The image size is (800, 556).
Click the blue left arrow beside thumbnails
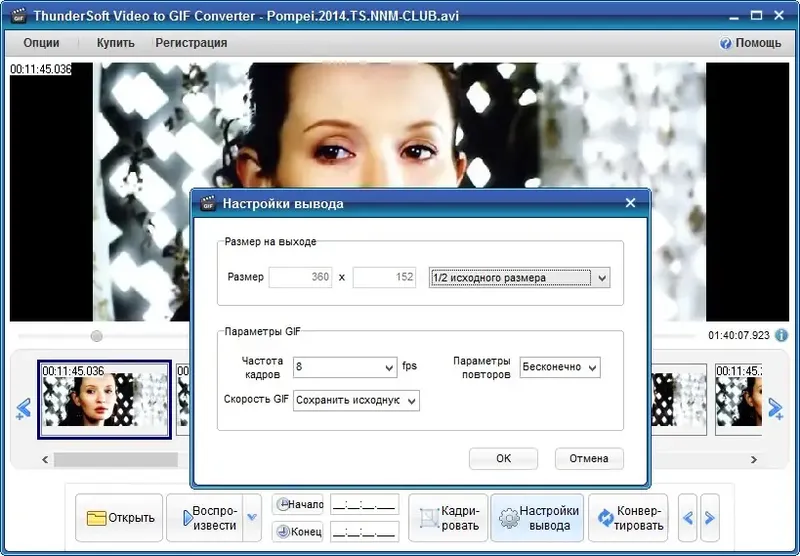[x=23, y=409]
